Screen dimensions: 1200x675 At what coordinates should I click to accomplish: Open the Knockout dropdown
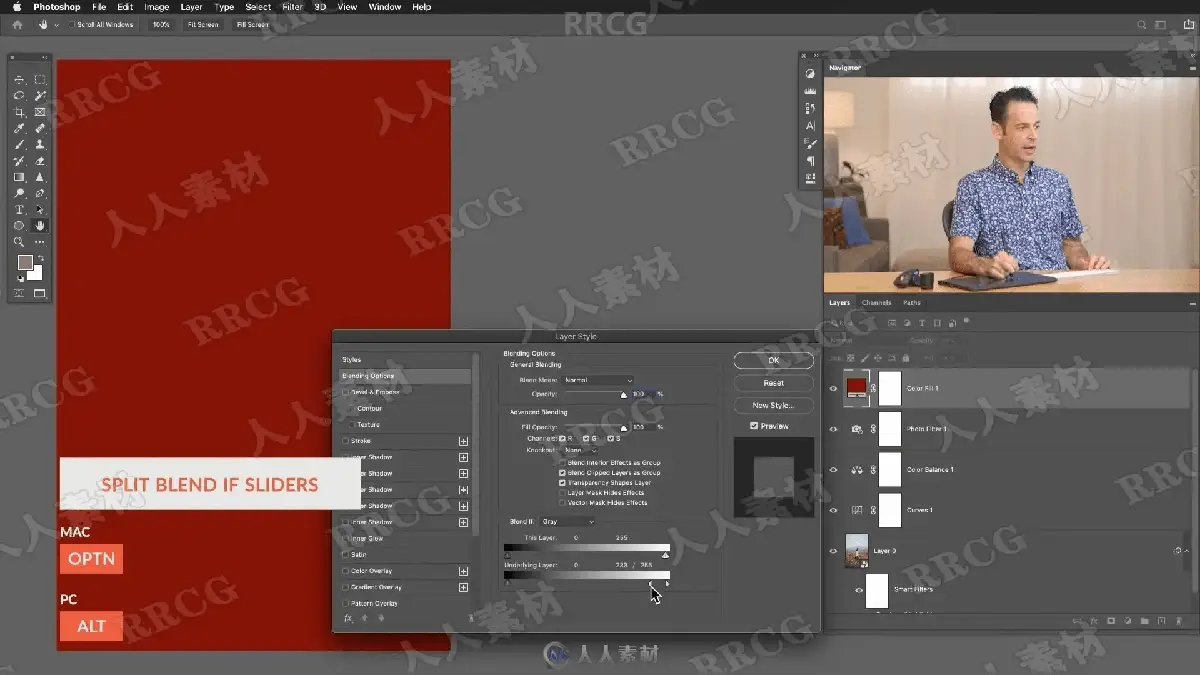coord(581,451)
